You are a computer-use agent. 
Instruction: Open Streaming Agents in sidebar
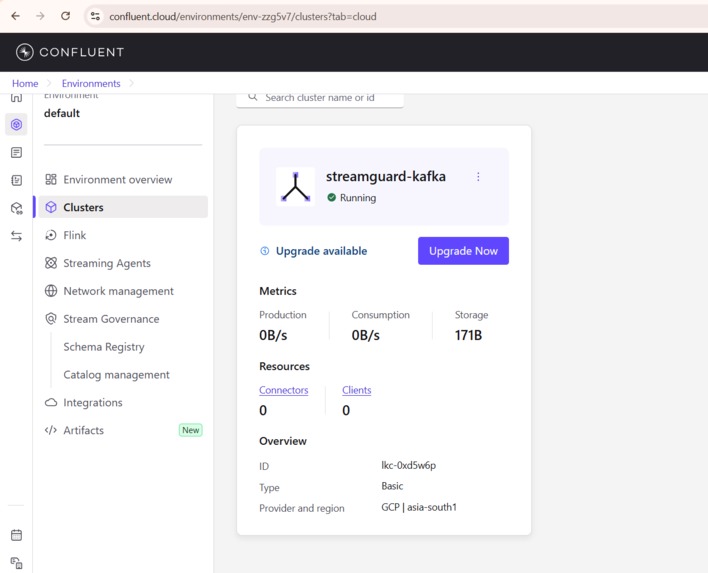123,263
